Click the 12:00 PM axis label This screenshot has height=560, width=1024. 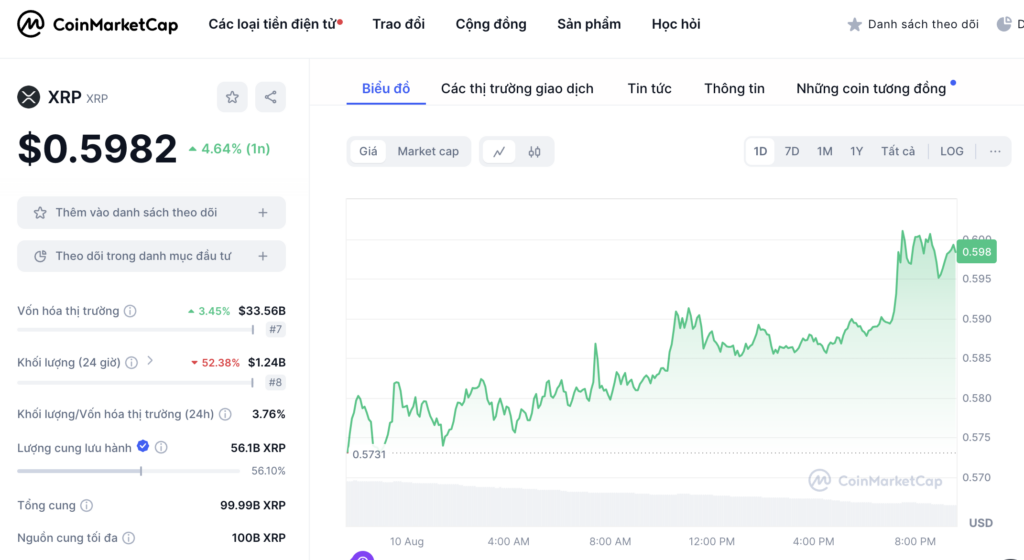click(x=711, y=542)
